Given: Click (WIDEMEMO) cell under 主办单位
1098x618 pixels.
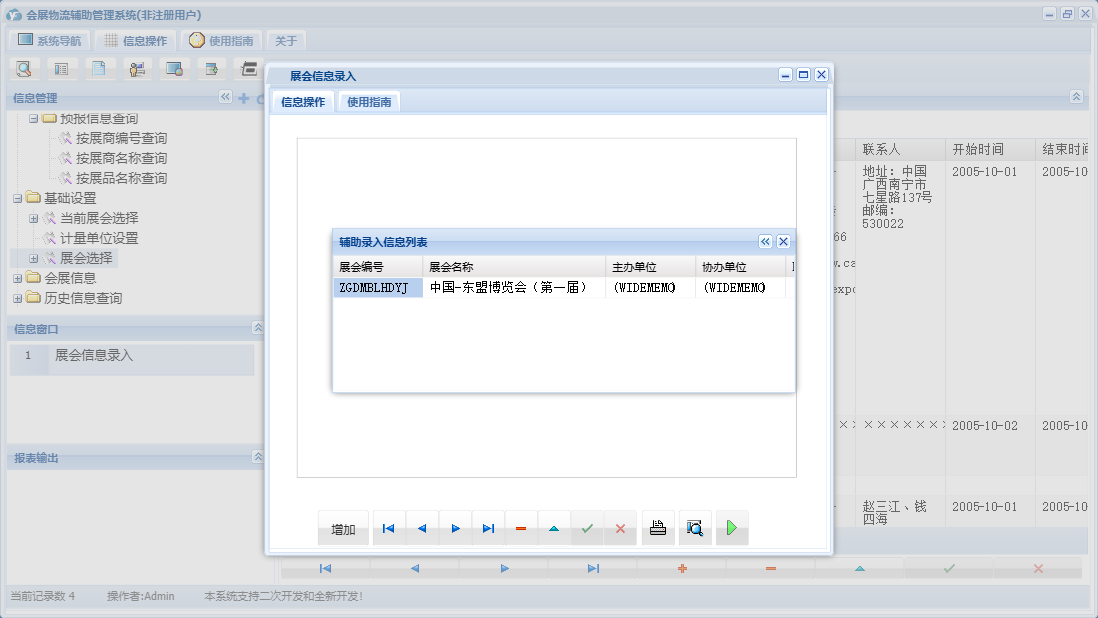Looking at the screenshot, I should click(x=650, y=288).
